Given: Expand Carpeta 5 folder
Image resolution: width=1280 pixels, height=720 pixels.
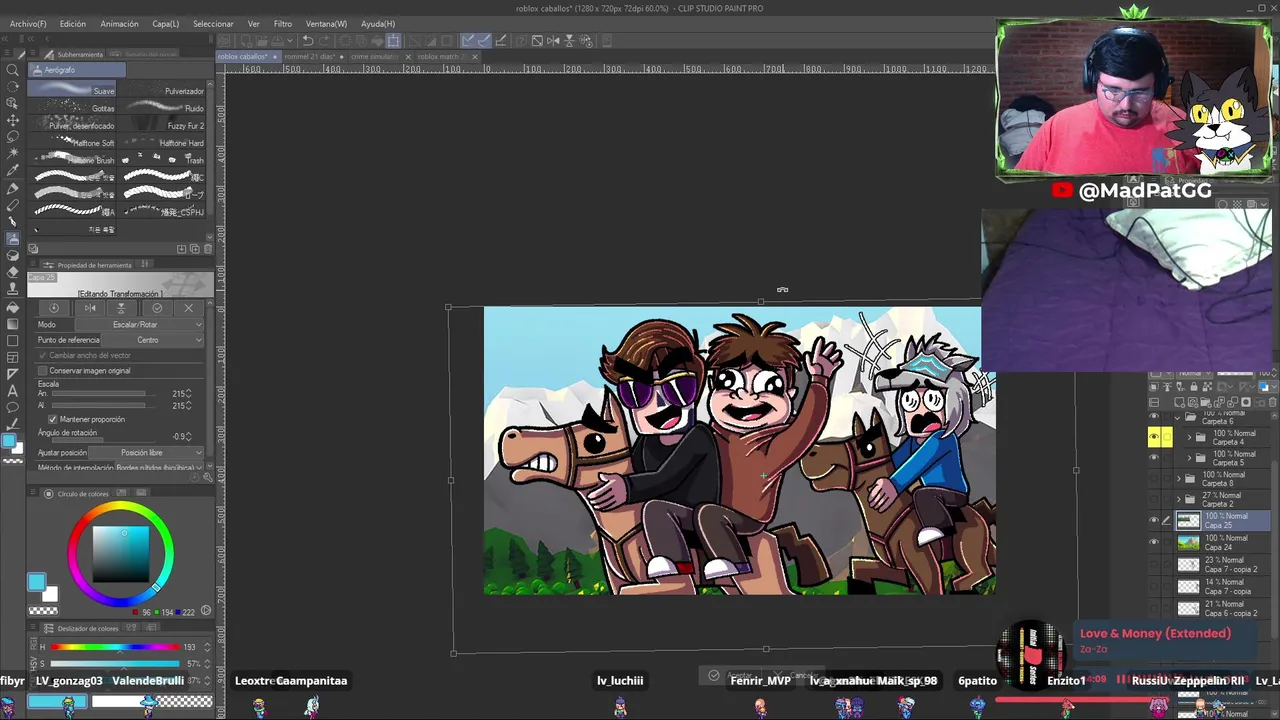Looking at the screenshot, I should click(1189, 458).
